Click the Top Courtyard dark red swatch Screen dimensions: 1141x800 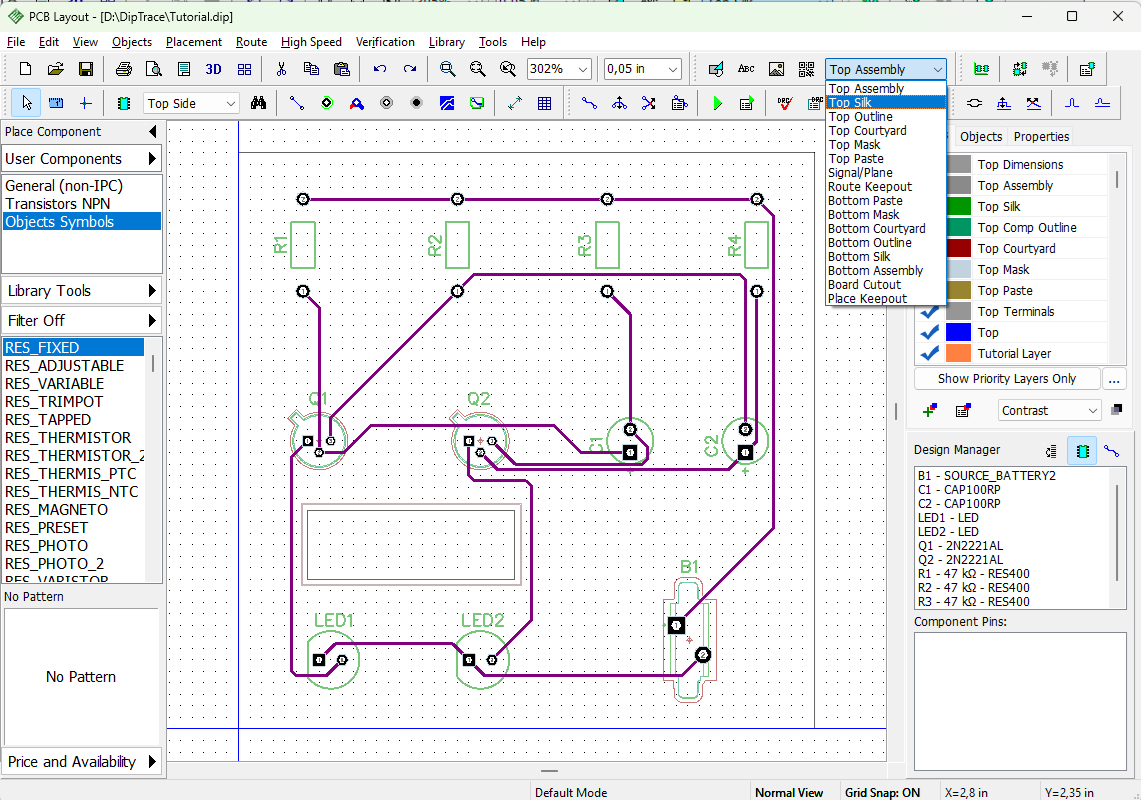(958, 248)
